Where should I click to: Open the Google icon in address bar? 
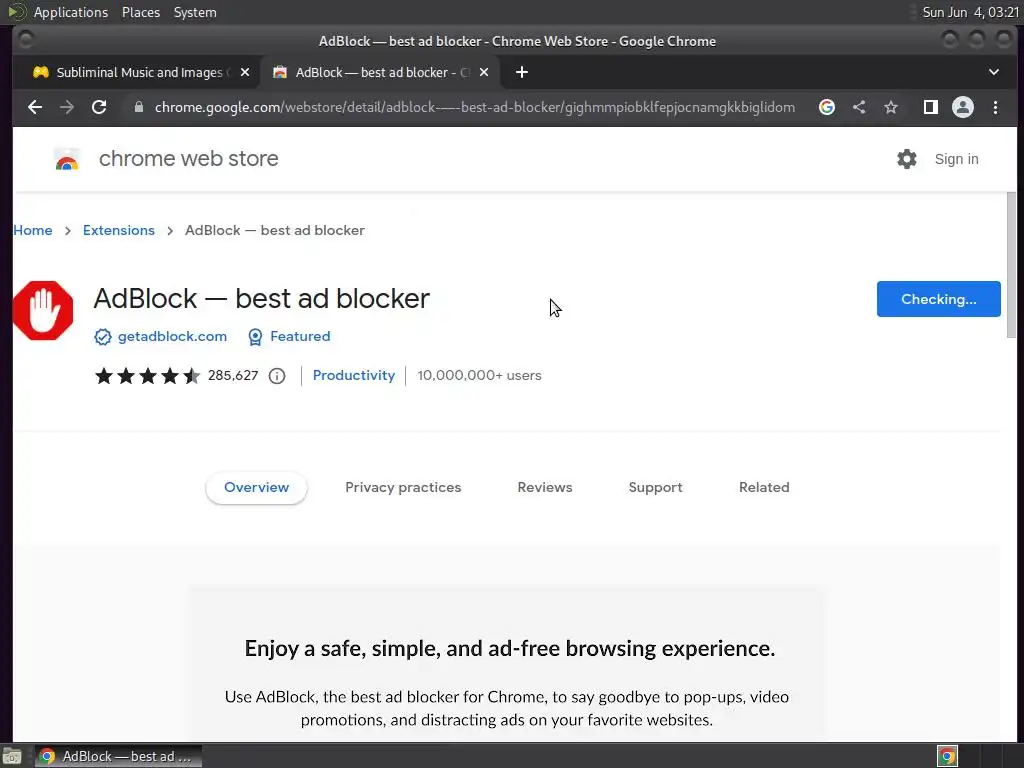coord(827,107)
